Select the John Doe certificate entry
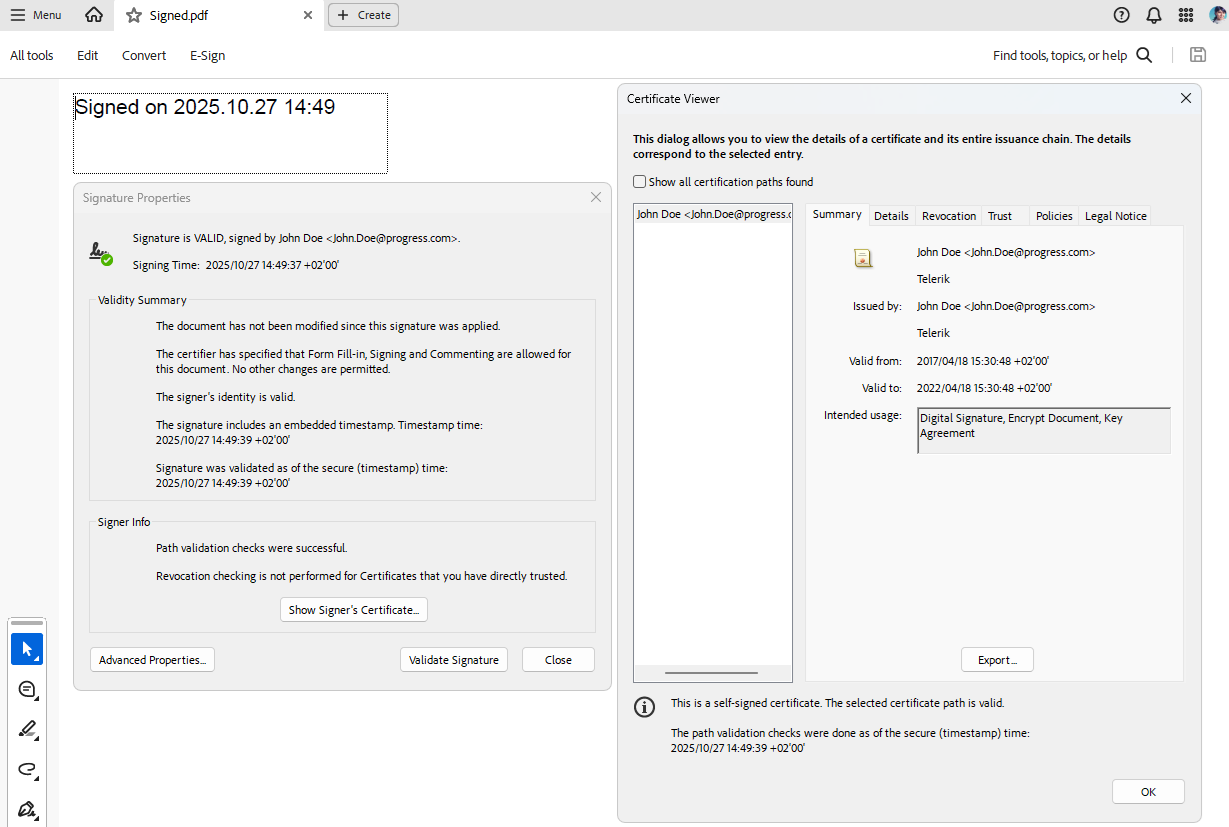 click(x=712, y=213)
